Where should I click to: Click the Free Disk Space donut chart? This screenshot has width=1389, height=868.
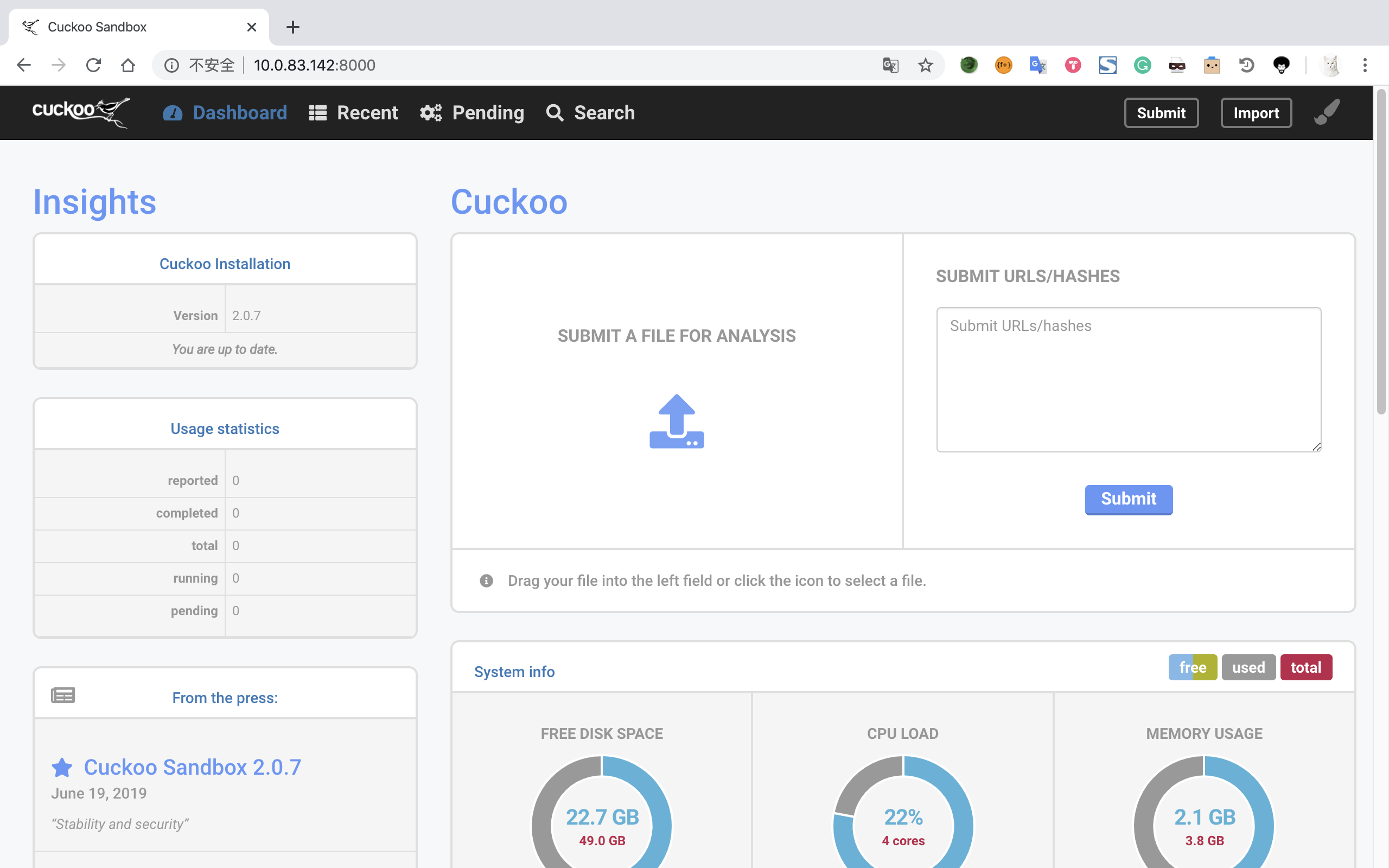pos(602,812)
